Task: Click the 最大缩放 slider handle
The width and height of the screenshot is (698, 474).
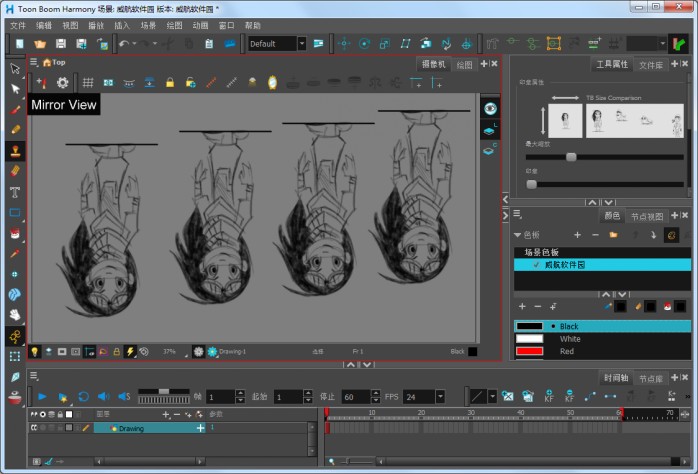Action: 571,157
